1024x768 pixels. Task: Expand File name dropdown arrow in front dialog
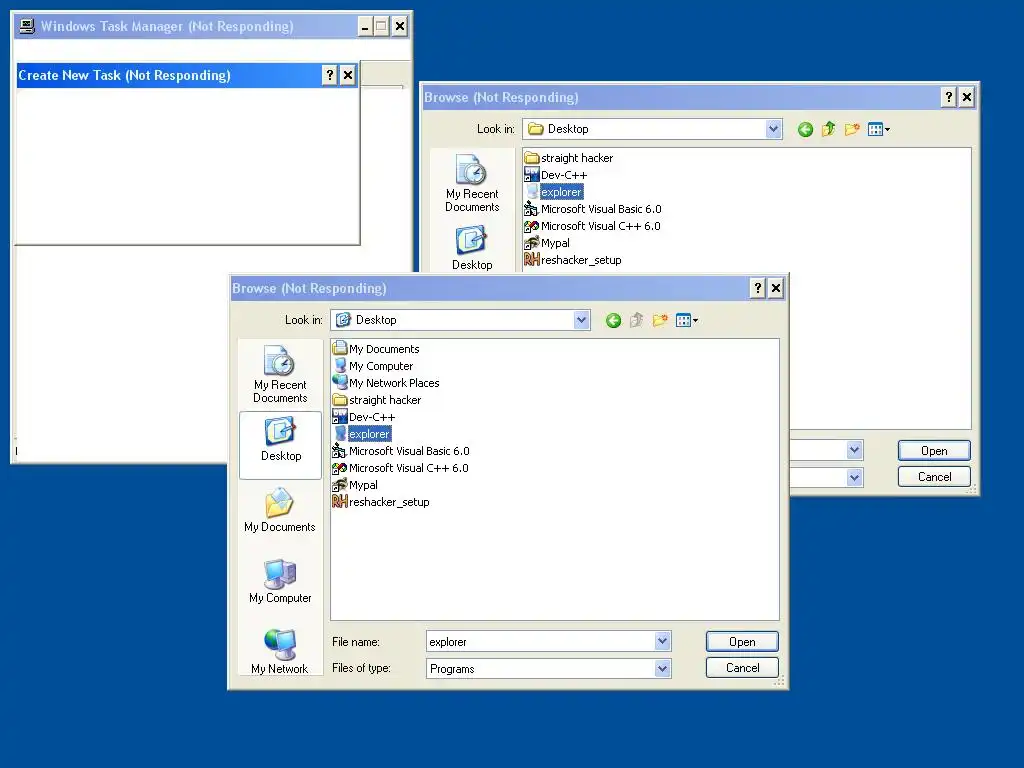(x=662, y=641)
